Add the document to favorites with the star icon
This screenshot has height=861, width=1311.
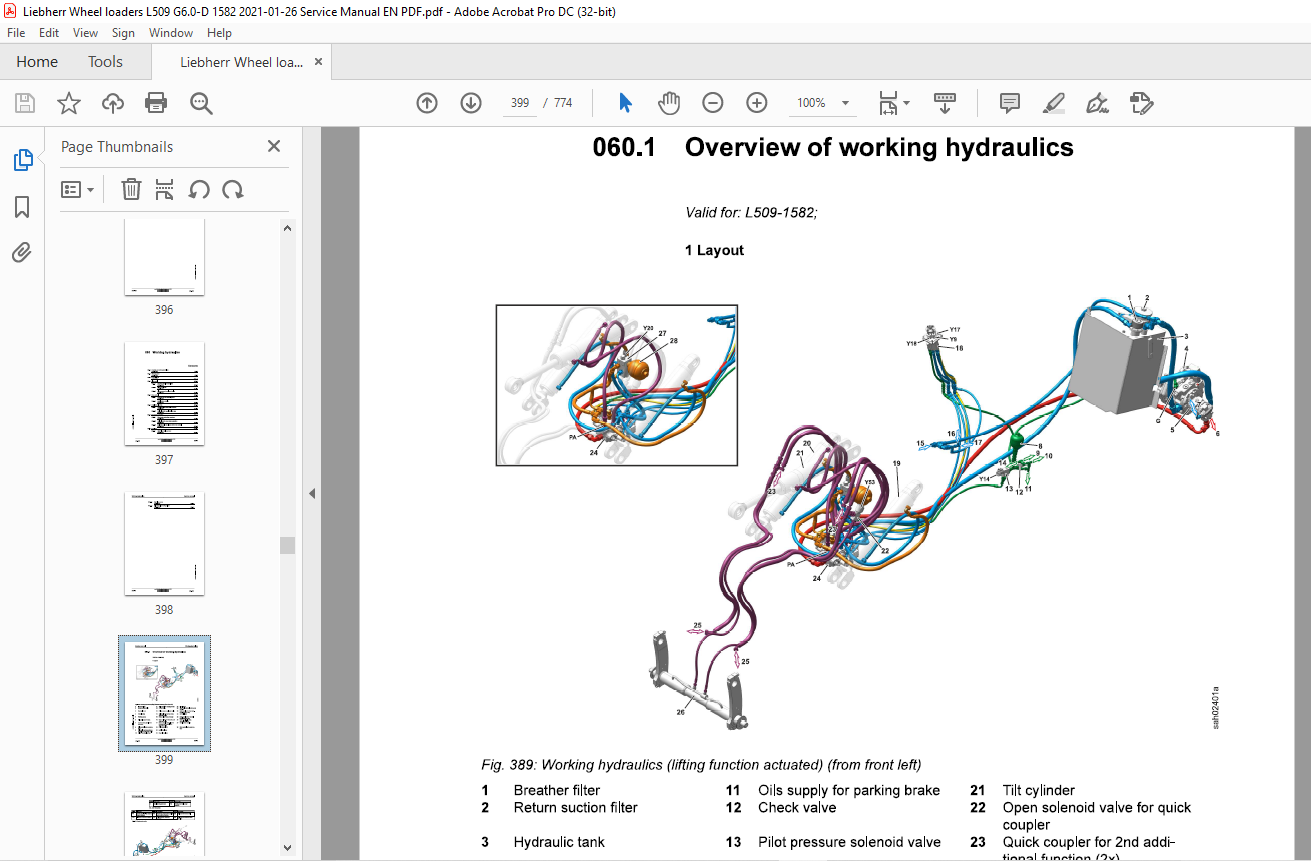tap(69, 103)
